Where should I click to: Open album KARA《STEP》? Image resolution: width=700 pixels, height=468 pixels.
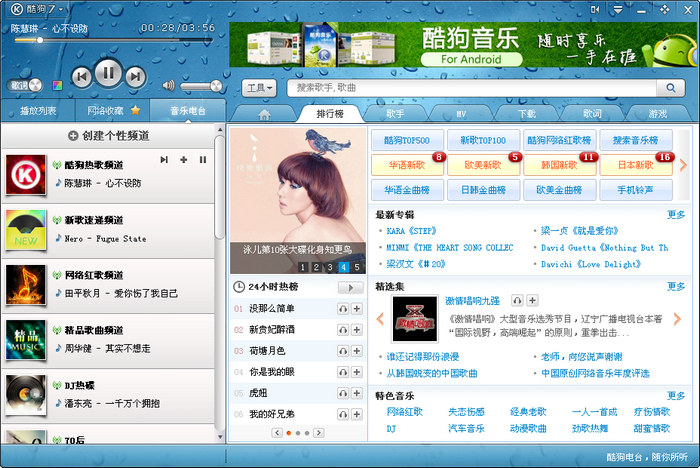tap(411, 231)
